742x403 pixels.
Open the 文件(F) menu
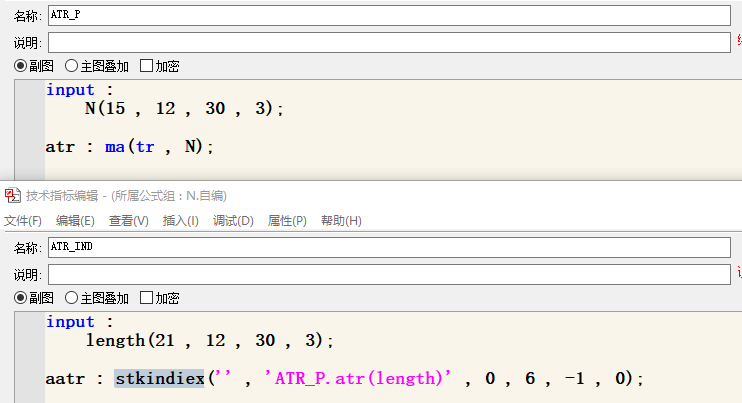23,221
